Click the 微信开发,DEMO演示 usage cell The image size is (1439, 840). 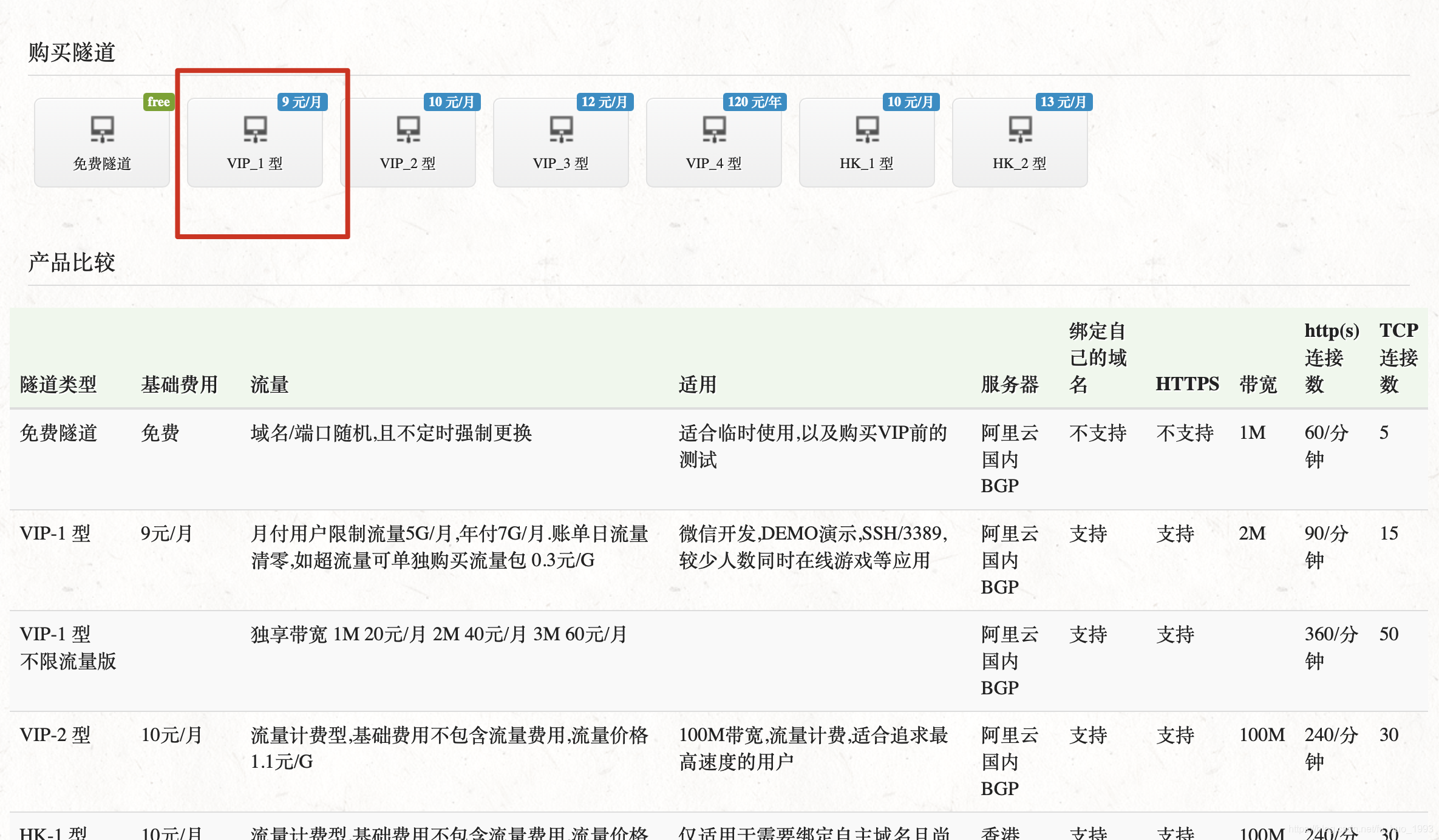pos(813,547)
